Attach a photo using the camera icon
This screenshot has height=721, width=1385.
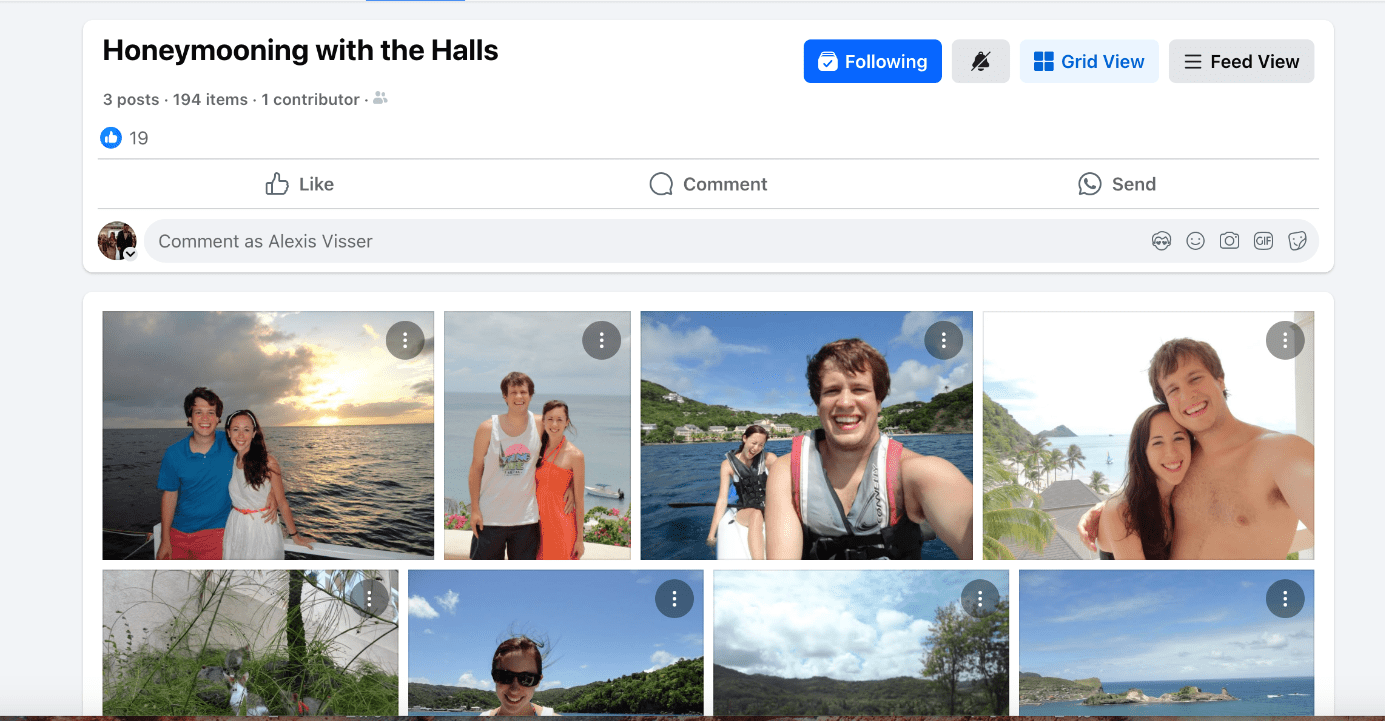pos(1229,241)
